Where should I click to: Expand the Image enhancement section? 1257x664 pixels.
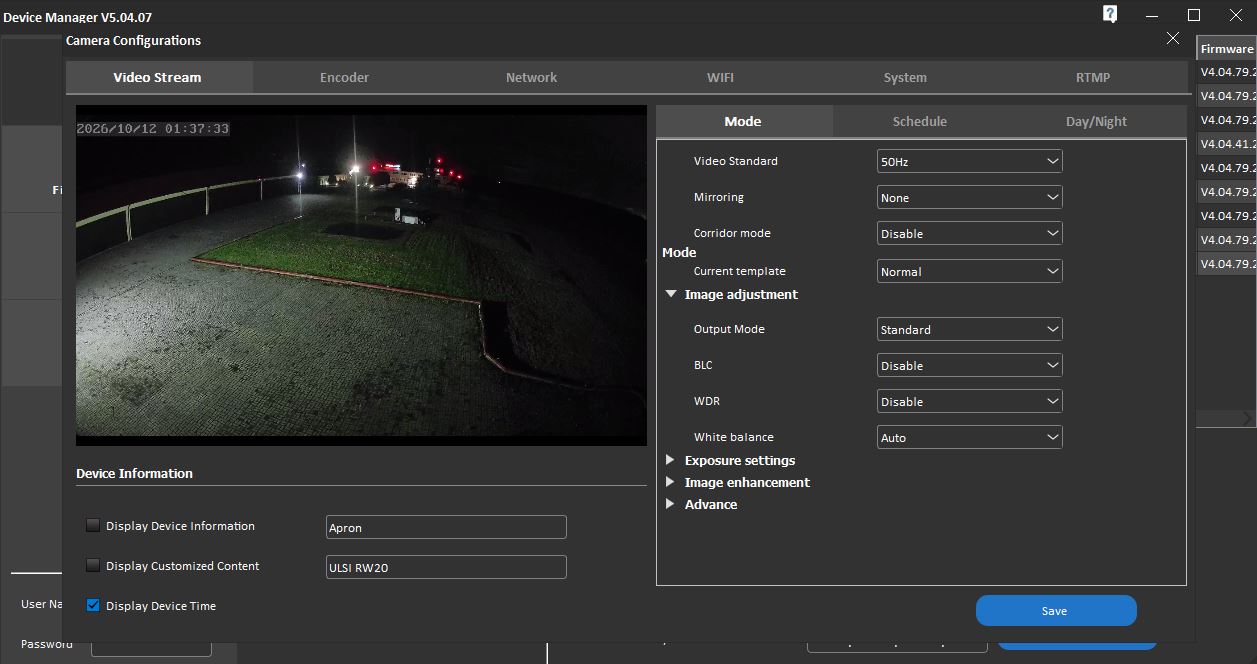point(671,482)
